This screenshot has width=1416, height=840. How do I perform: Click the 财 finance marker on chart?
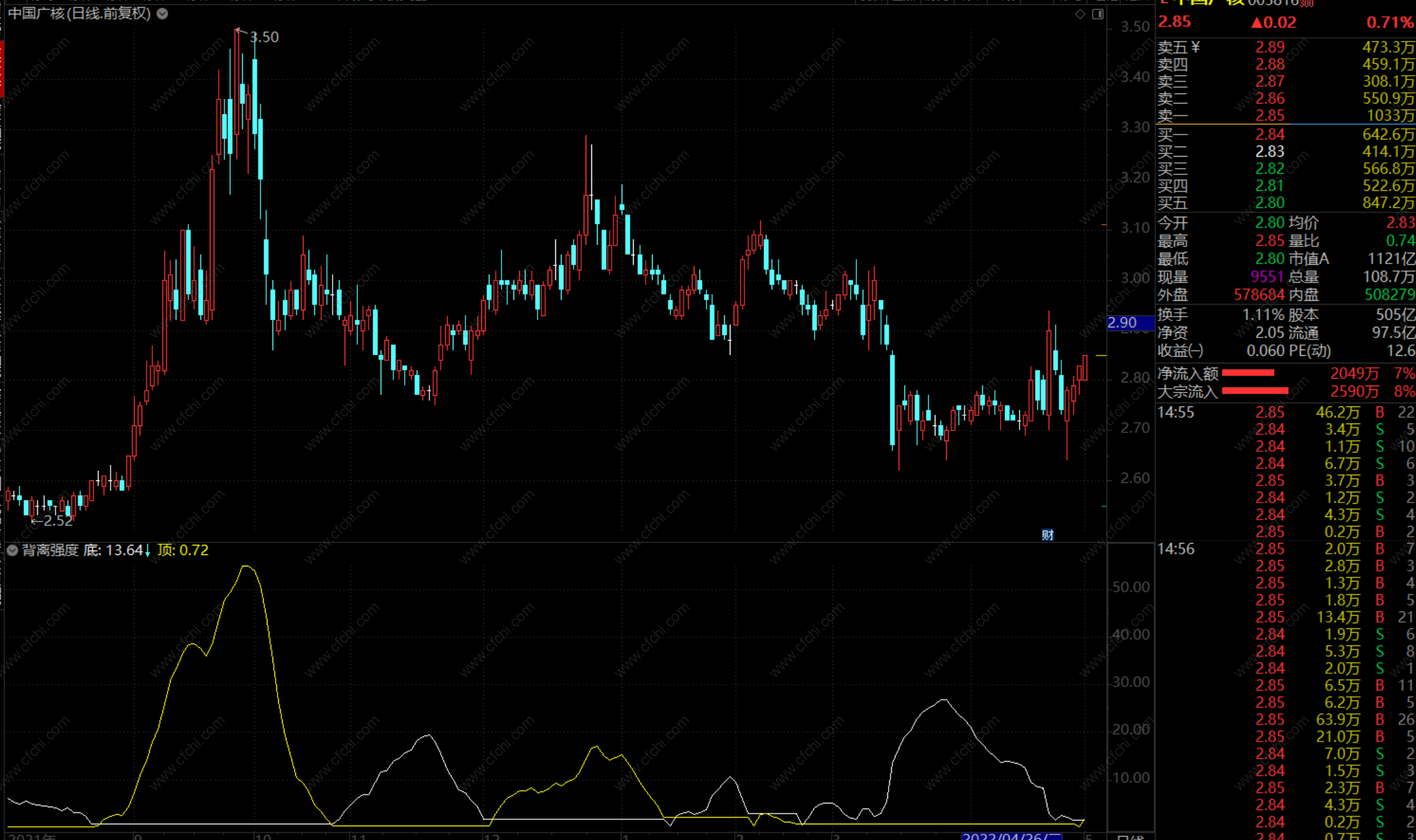click(x=1047, y=535)
